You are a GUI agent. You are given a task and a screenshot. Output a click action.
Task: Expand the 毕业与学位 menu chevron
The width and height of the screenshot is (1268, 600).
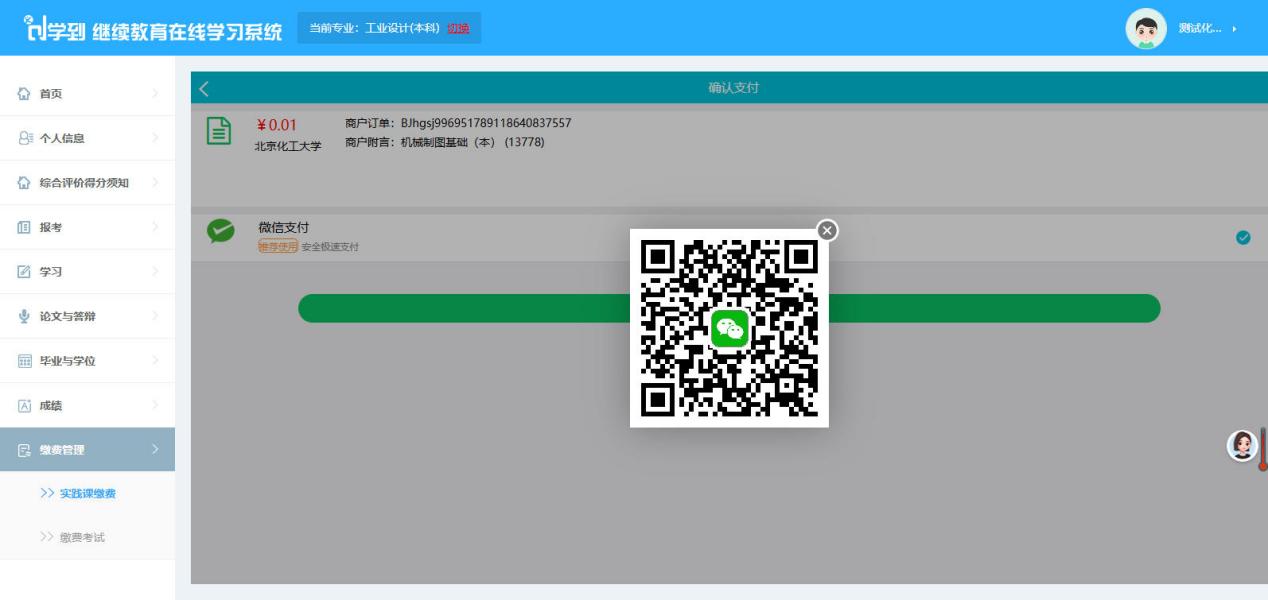tap(155, 361)
